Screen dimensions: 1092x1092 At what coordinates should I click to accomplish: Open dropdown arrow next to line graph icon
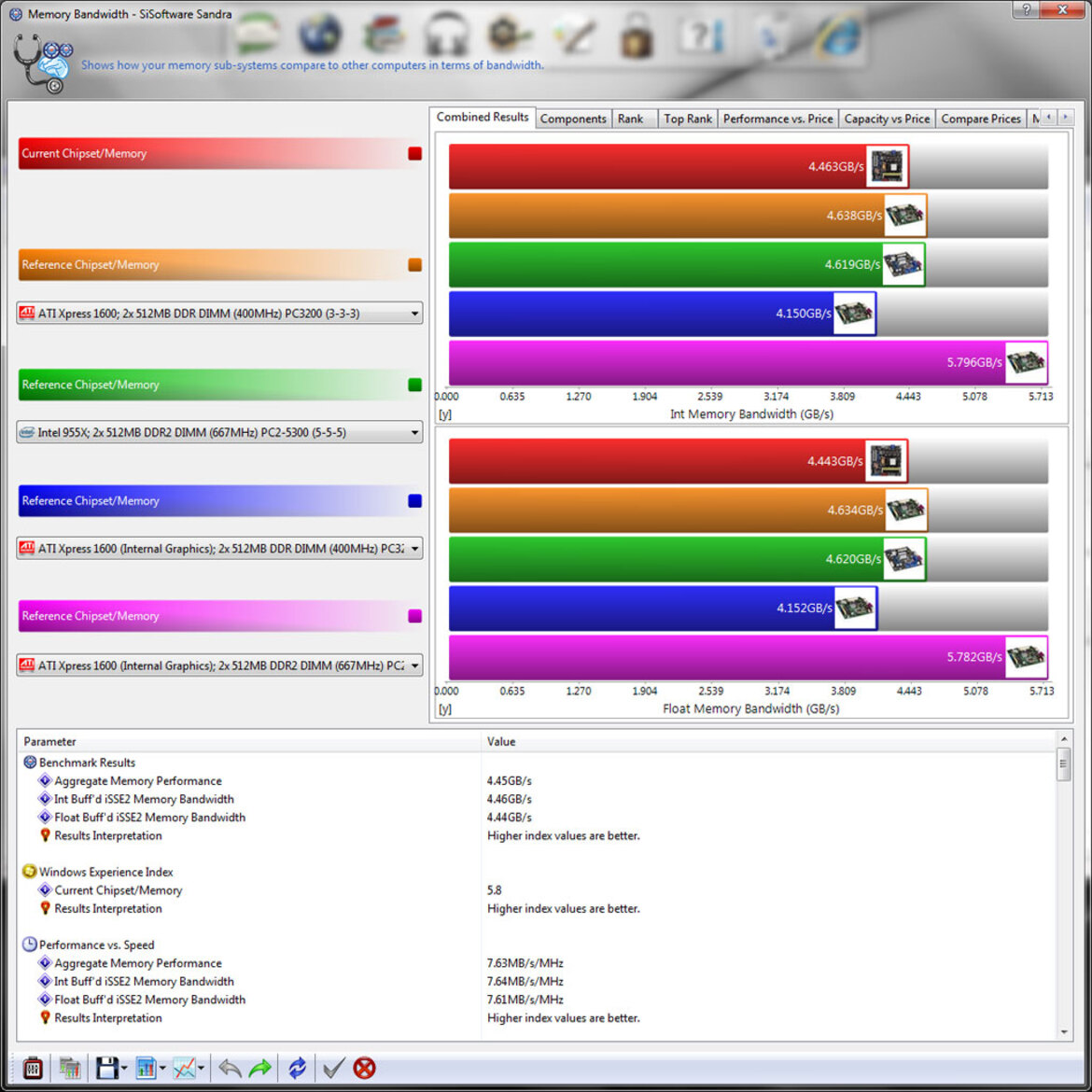click(x=201, y=1068)
